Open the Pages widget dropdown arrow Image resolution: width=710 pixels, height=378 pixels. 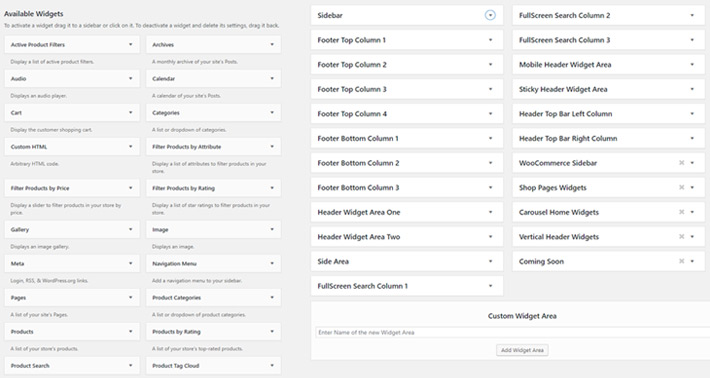(x=130, y=297)
